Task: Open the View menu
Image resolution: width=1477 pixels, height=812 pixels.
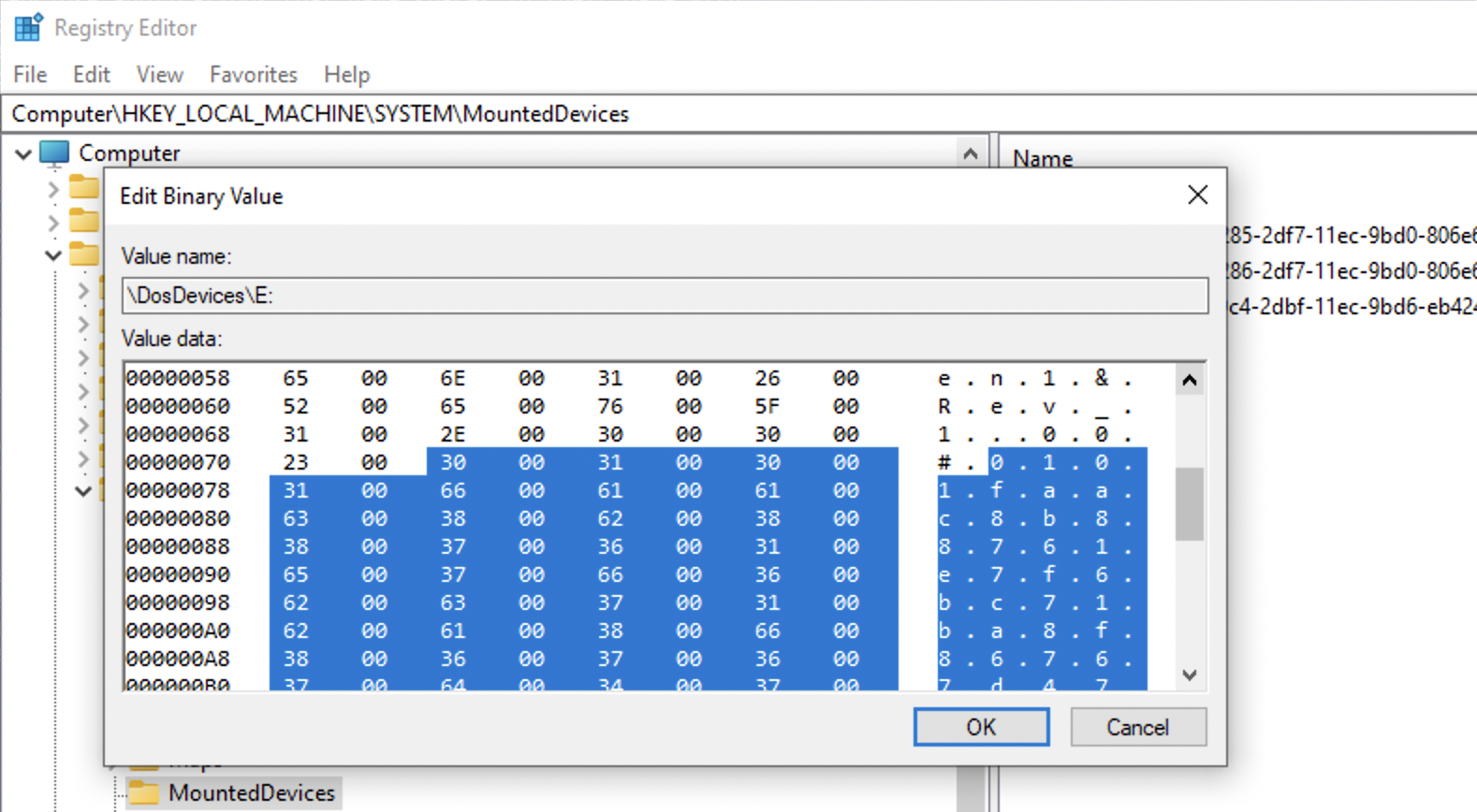Action: 160,74
